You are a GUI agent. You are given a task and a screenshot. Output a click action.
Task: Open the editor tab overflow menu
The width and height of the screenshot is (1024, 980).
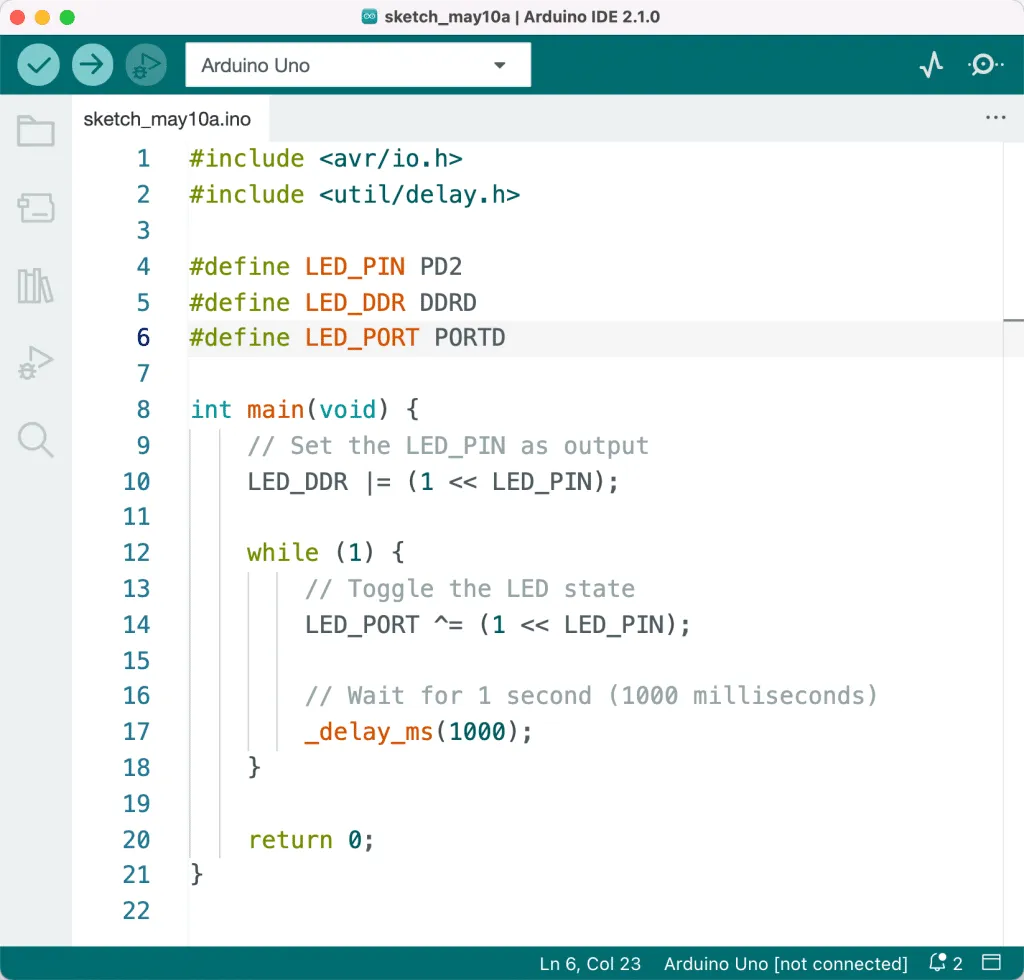tap(995, 118)
